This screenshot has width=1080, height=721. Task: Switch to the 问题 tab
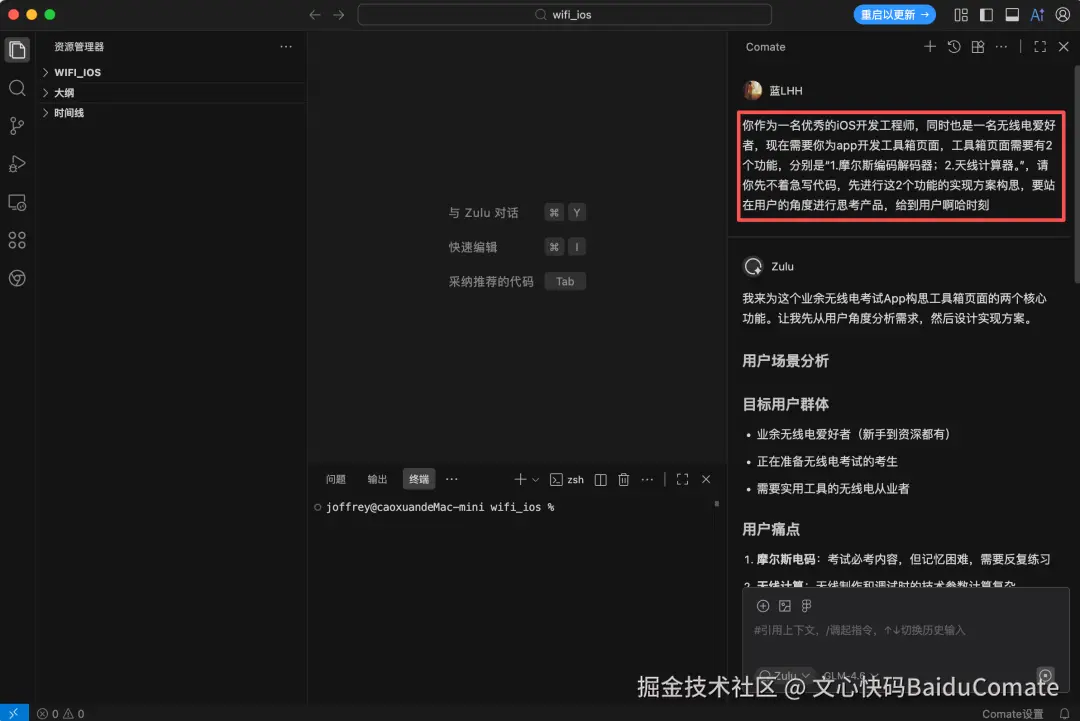tap(335, 479)
